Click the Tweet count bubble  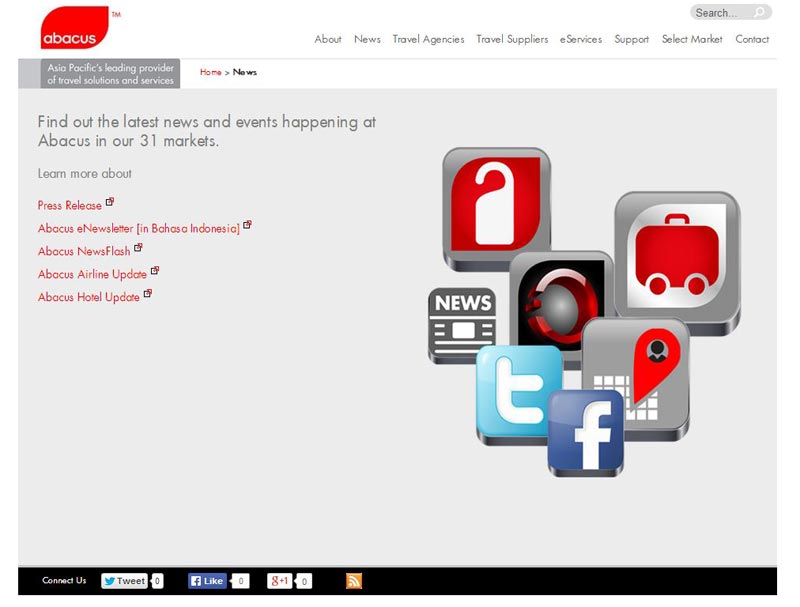[x=158, y=581]
